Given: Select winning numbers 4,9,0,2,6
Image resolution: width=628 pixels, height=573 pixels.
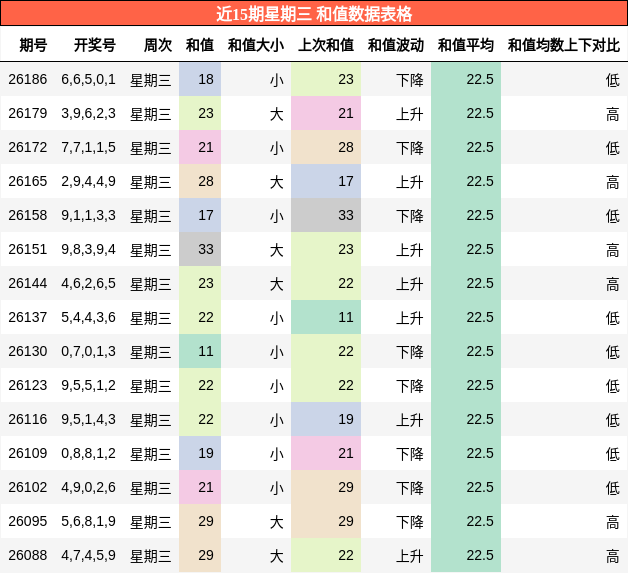Looking at the screenshot, I should pyautogui.click(x=89, y=487).
